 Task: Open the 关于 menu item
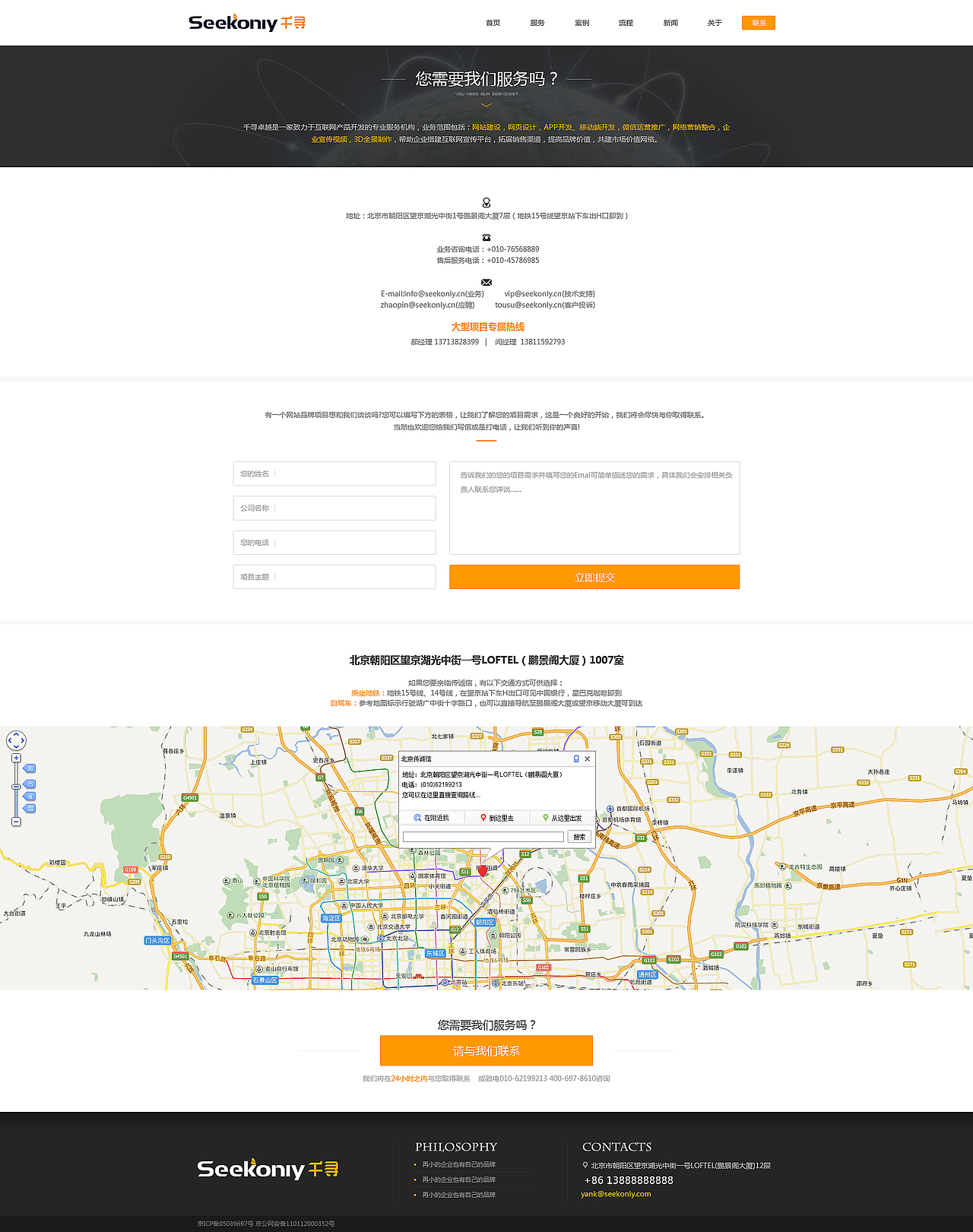click(x=715, y=23)
